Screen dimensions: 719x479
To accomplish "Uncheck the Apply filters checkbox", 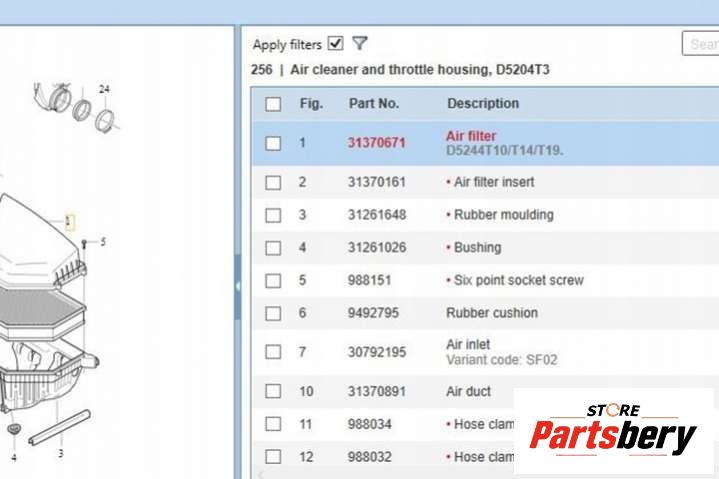I will 335,43.
